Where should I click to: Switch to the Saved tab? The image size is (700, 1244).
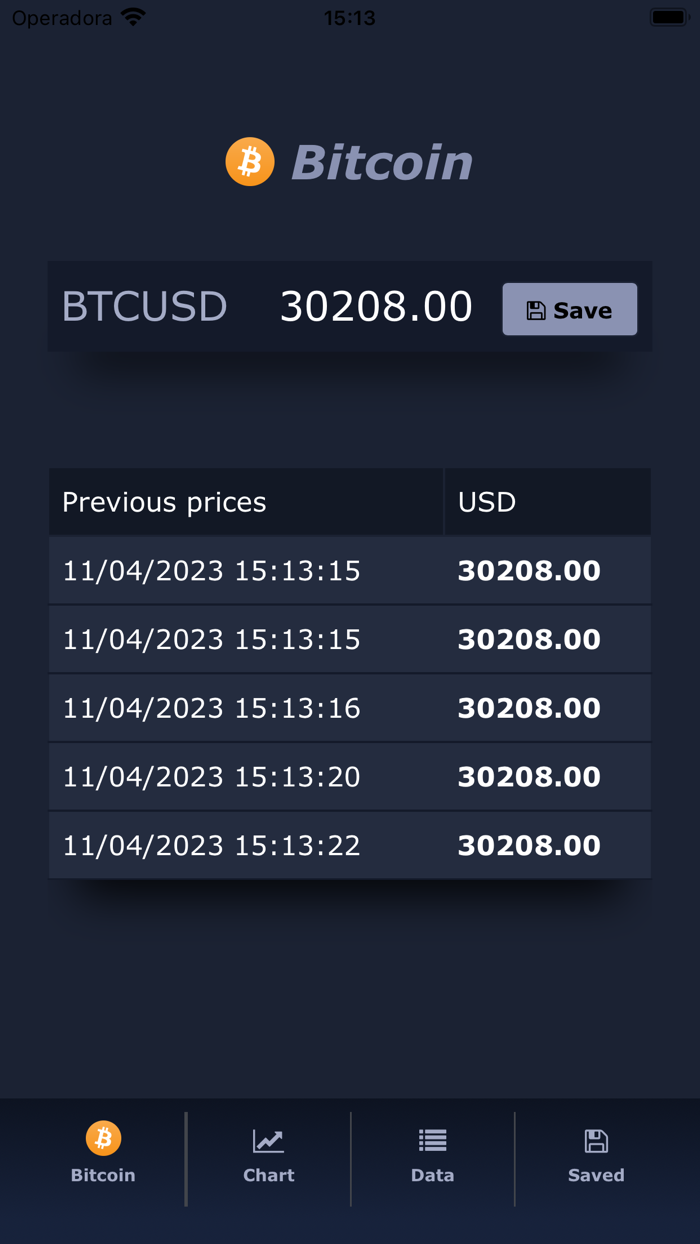click(596, 1158)
